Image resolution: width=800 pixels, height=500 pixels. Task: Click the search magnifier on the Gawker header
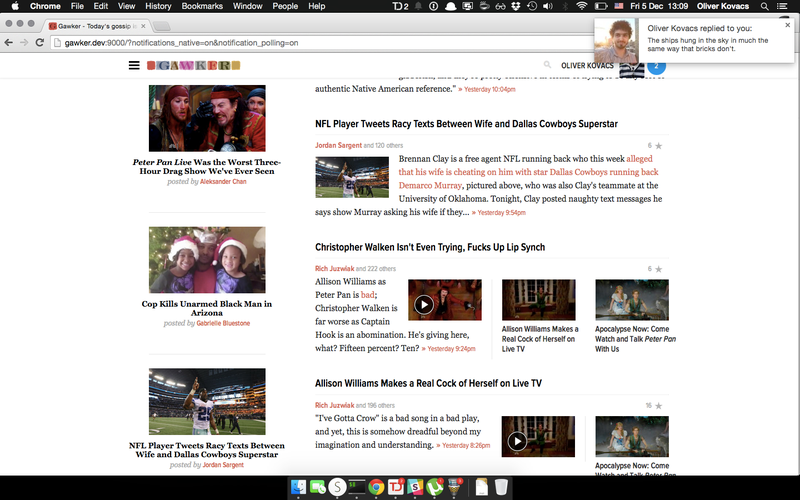point(547,65)
